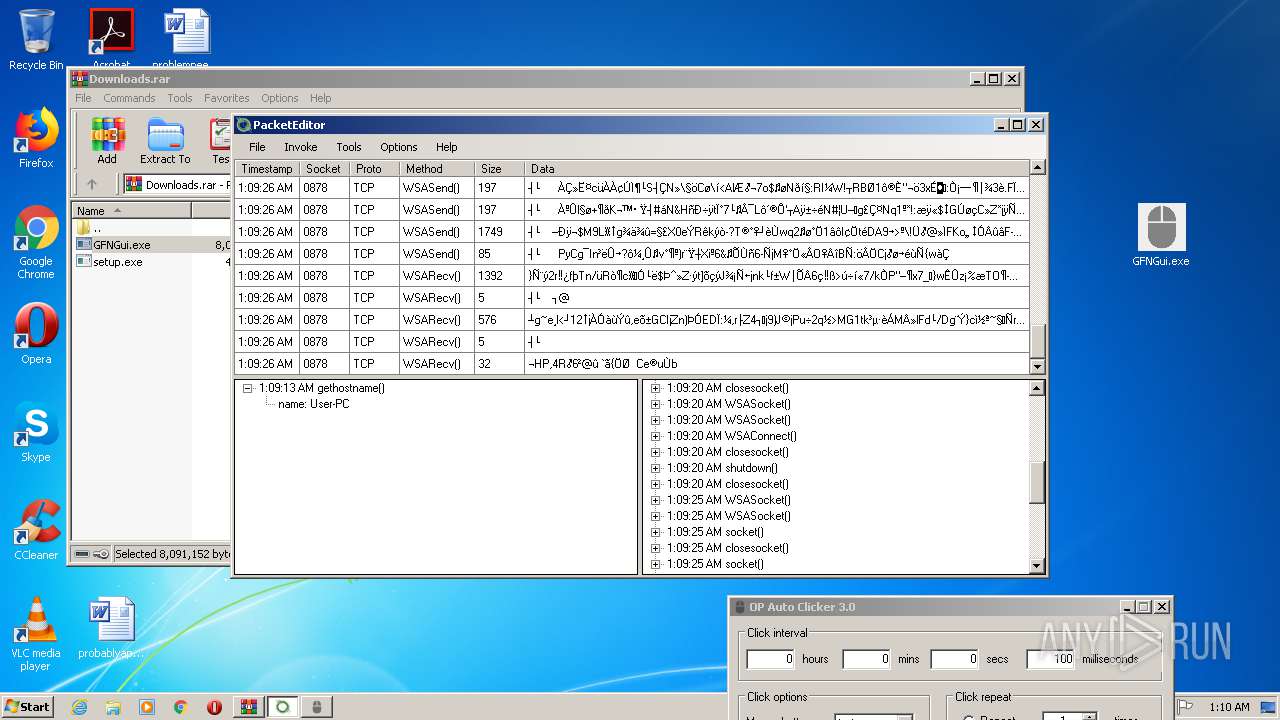This screenshot has width=1280, height=720.
Task: Open VLC media player desktop shortcut
Action: [36, 634]
